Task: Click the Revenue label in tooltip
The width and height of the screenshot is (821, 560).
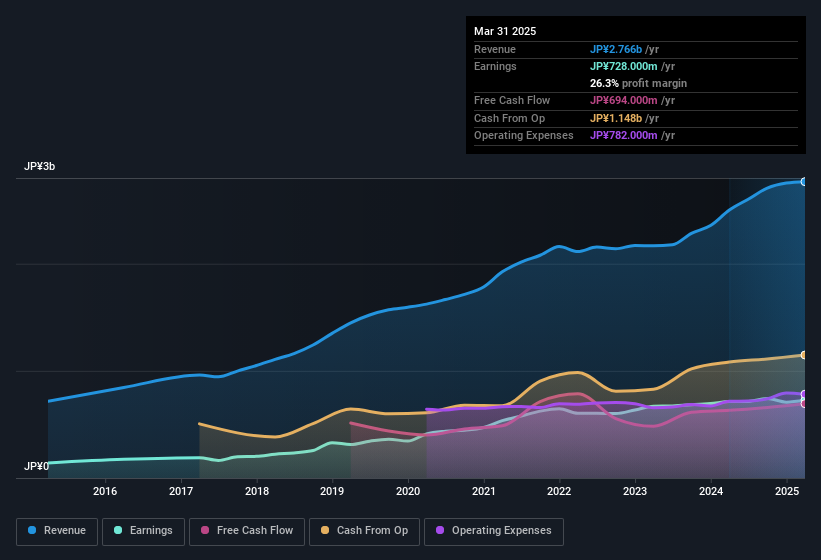Action: tap(495, 49)
